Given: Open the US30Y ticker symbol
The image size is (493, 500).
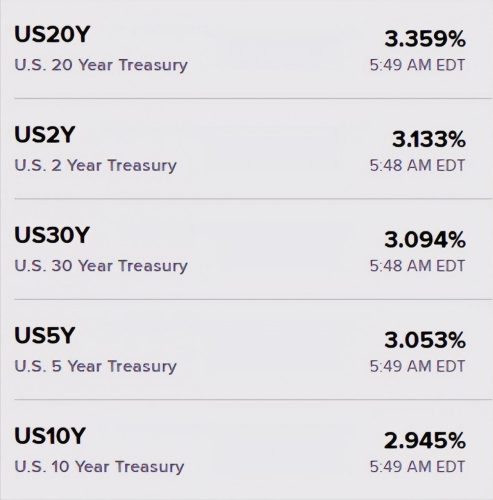Looking at the screenshot, I should click(52, 235).
